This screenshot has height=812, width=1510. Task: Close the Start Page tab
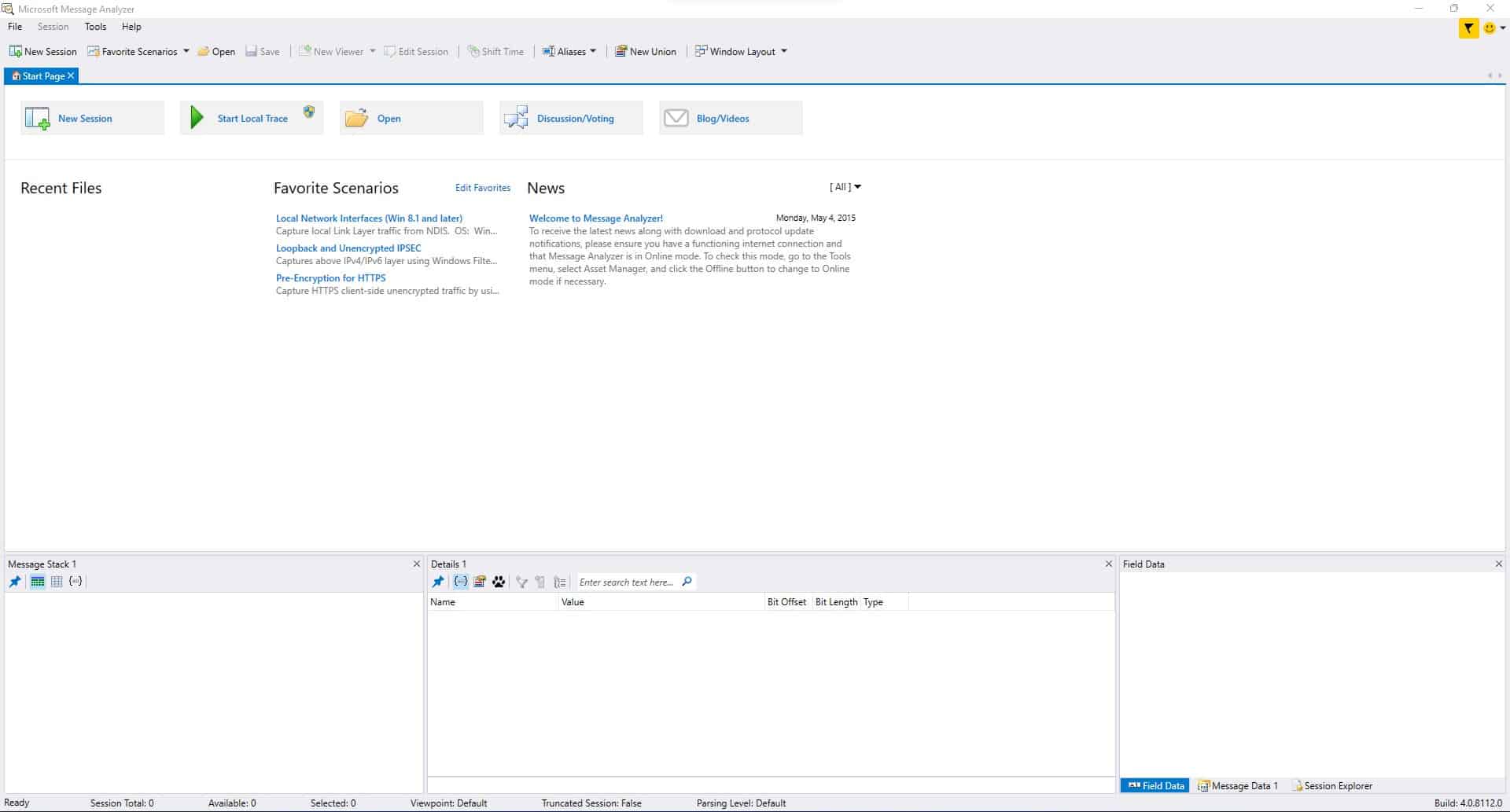[71, 75]
